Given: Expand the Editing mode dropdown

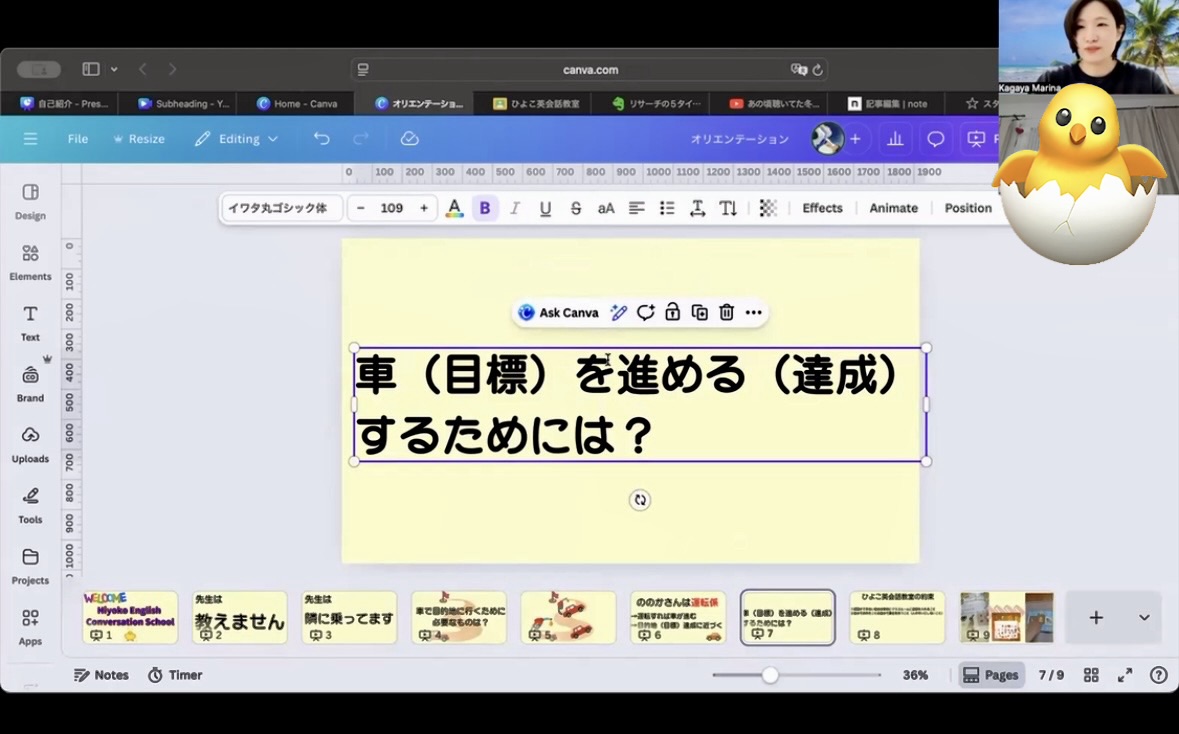Looking at the screenshot, I should tap(237, 139).
